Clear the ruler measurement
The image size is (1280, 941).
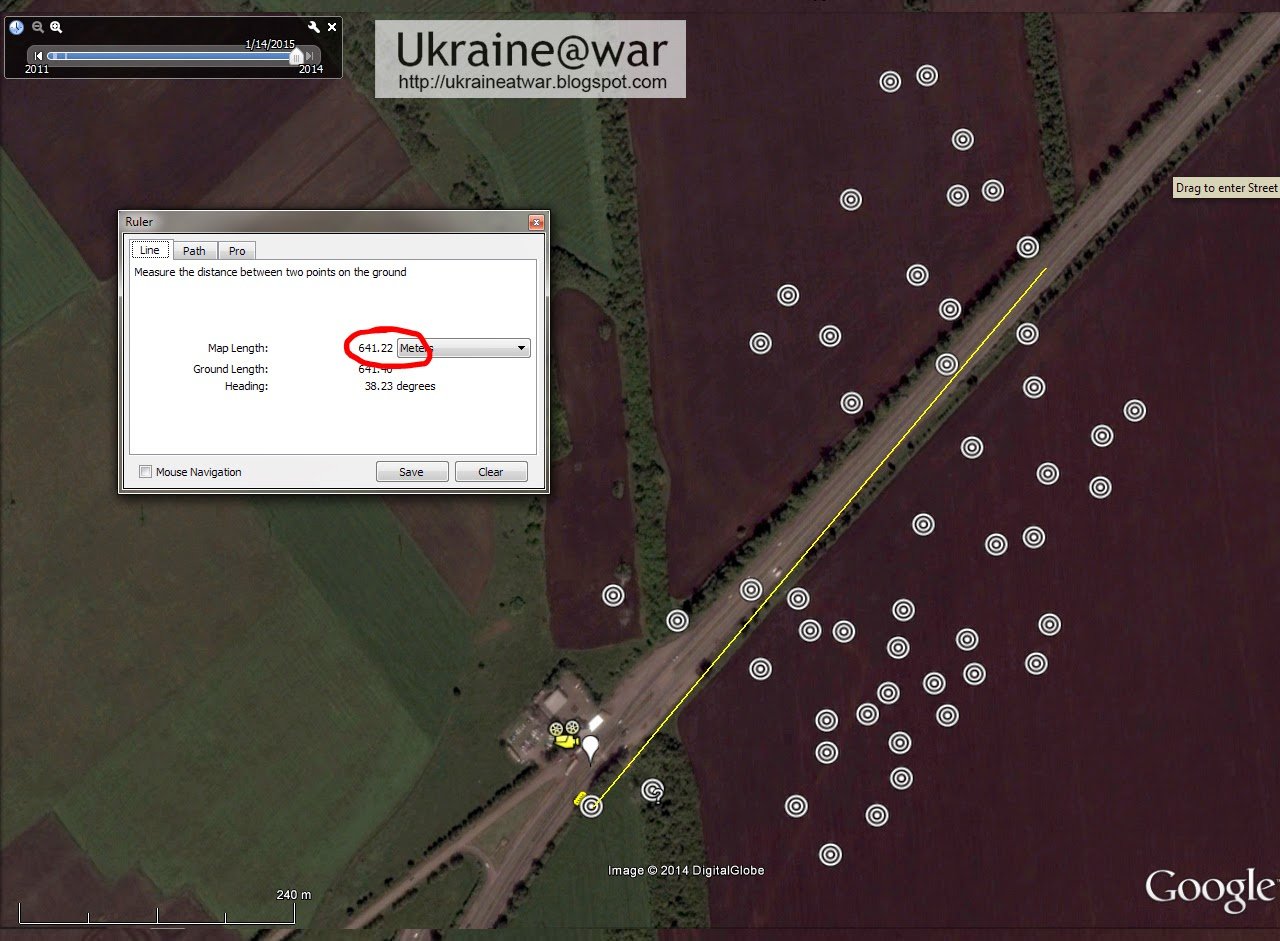[491, 472]
